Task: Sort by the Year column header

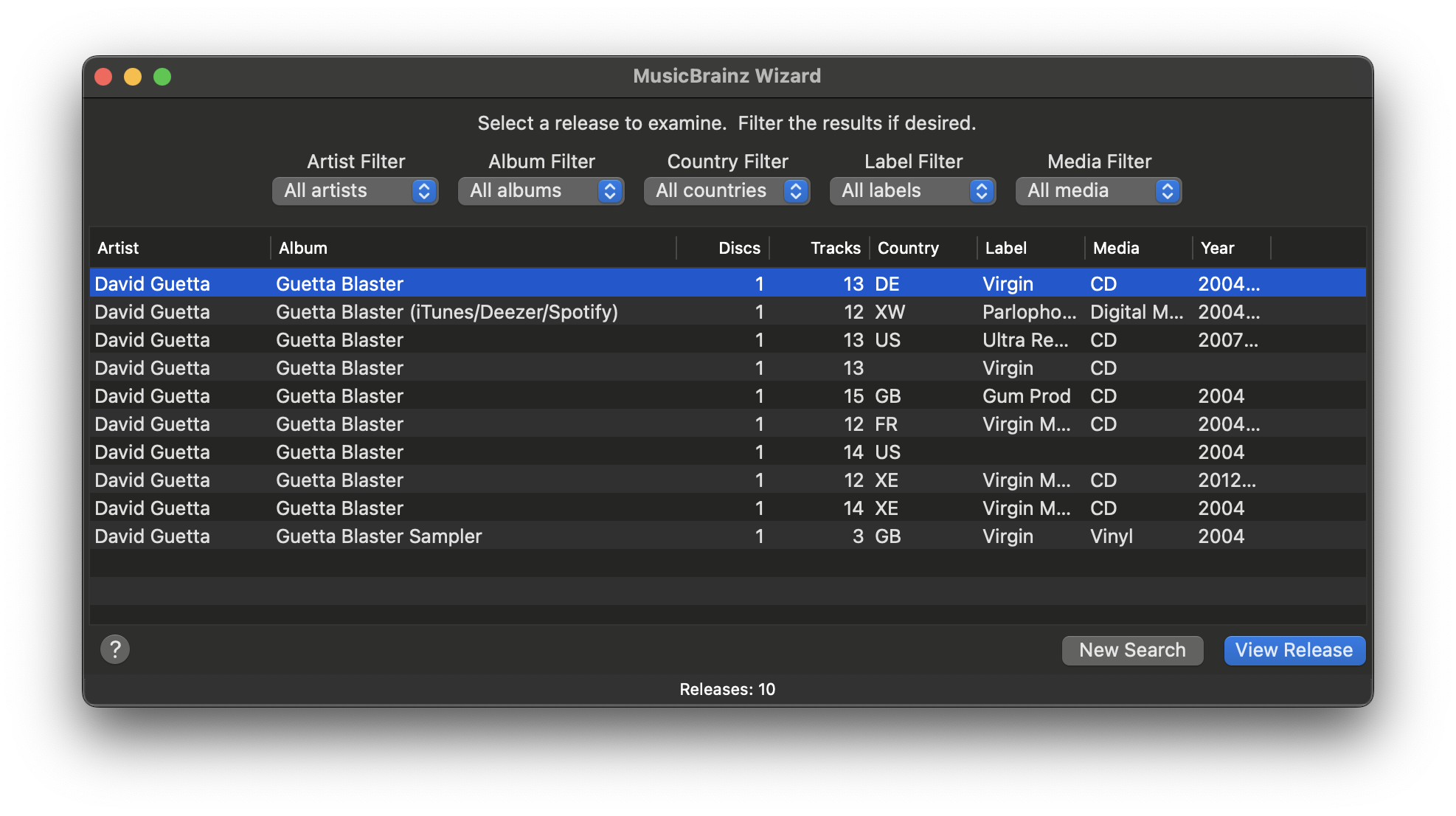Action: click(x=1232, y=248)
